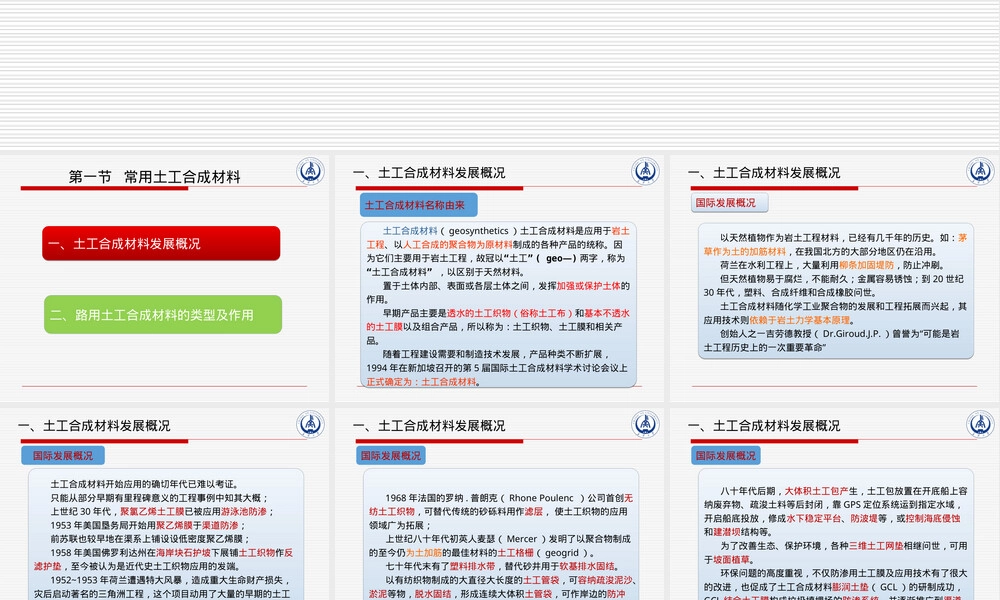The height and width of the screenshot is (600, 1000).
Task: Click the university logo on the 第一节 常用土工合成材料 slide
Action: [311, 172]
